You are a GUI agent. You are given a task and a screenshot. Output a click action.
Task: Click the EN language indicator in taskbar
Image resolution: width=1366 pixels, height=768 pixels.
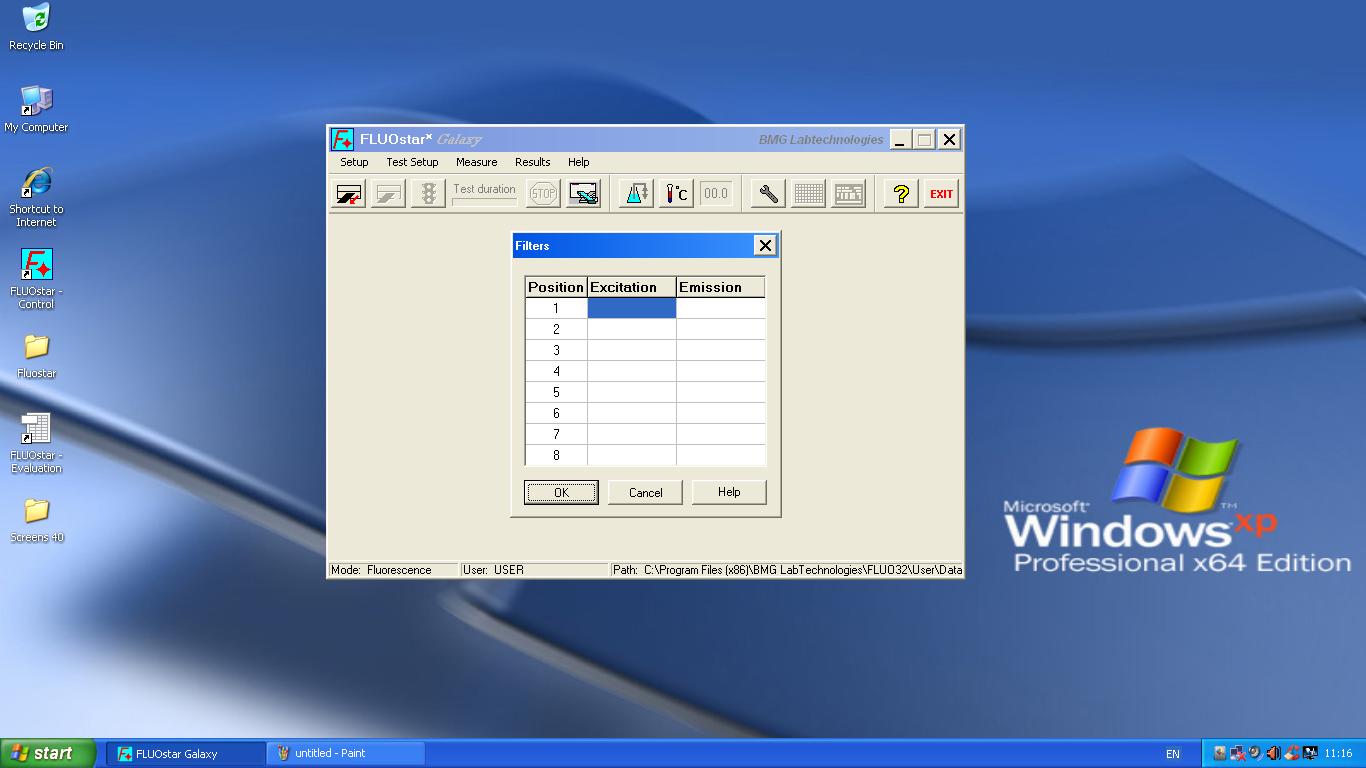pos(1173,754)
